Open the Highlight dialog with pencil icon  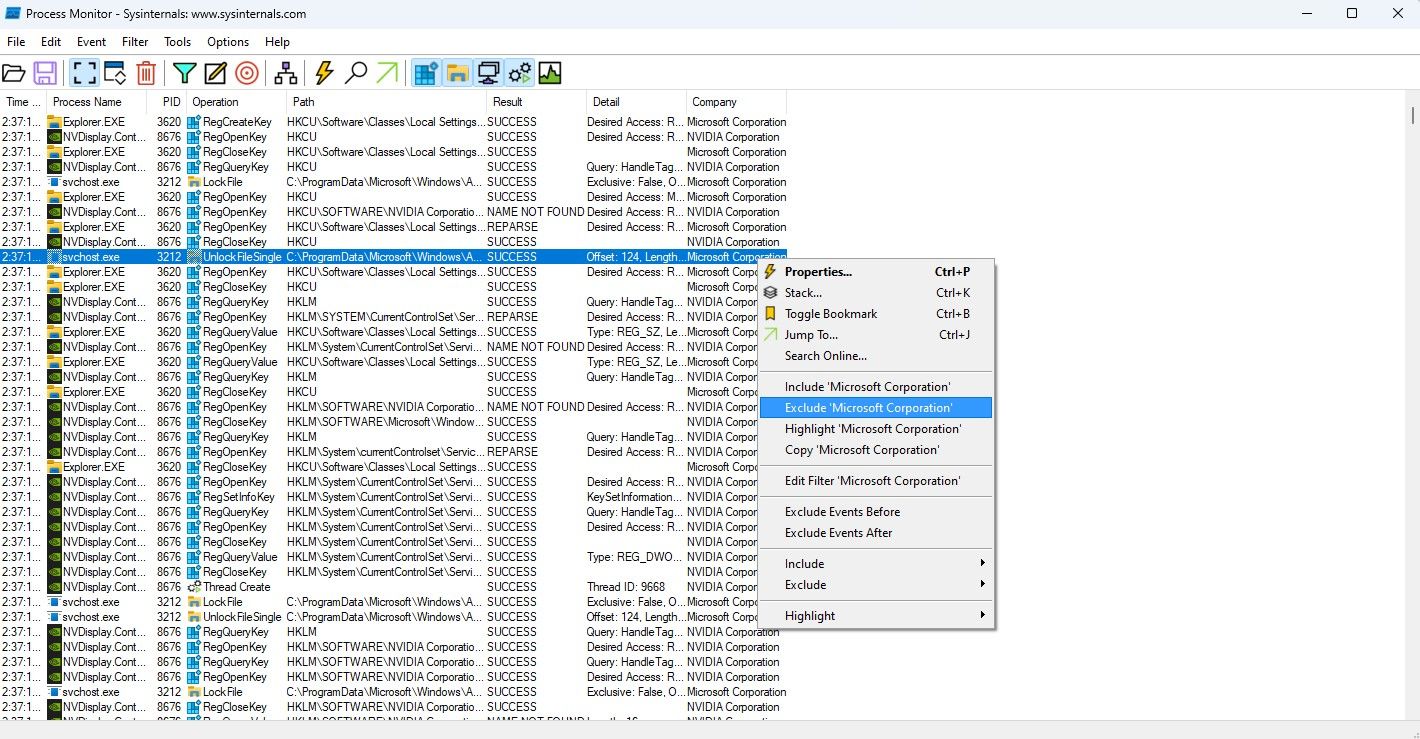214,72
